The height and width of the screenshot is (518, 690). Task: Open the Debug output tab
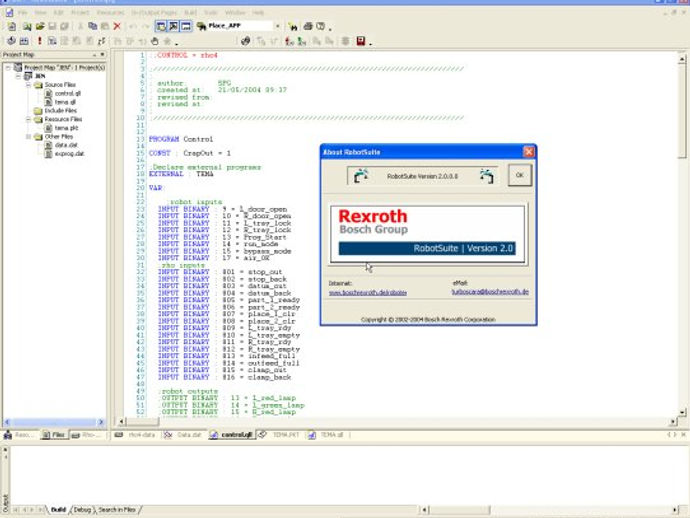(81, 510)
